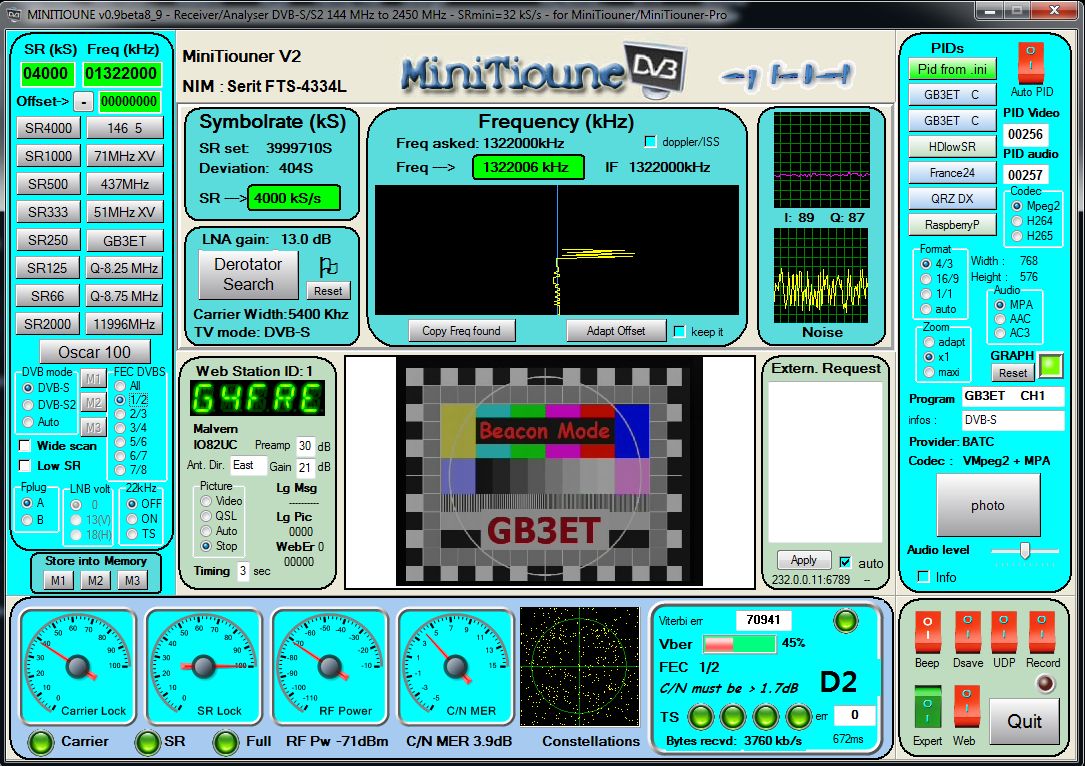
Task: Click the France24 PID preset button
Action: pos(952,172)
